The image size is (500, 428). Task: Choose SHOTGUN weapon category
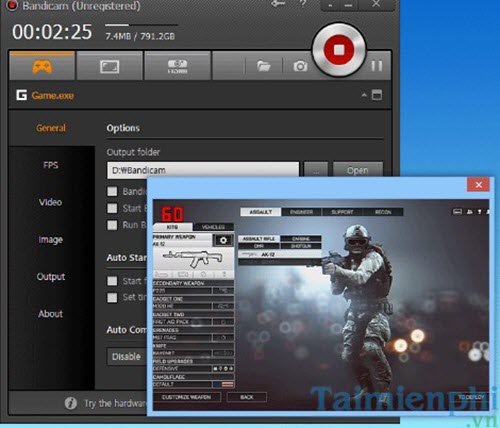click(301, 246)
